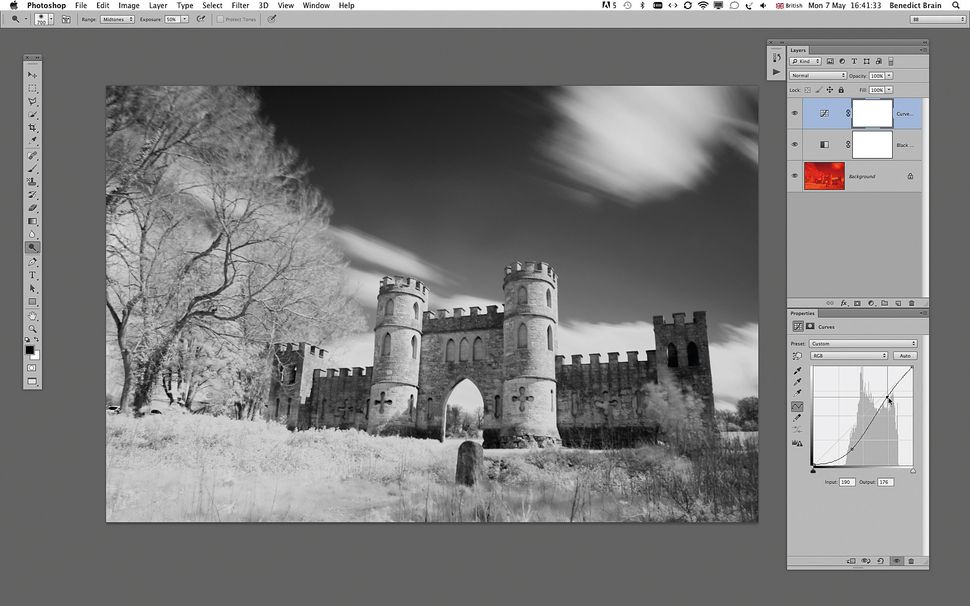Click the delete adjustment trash icon
970x606 pixels.
click(911, 561)
